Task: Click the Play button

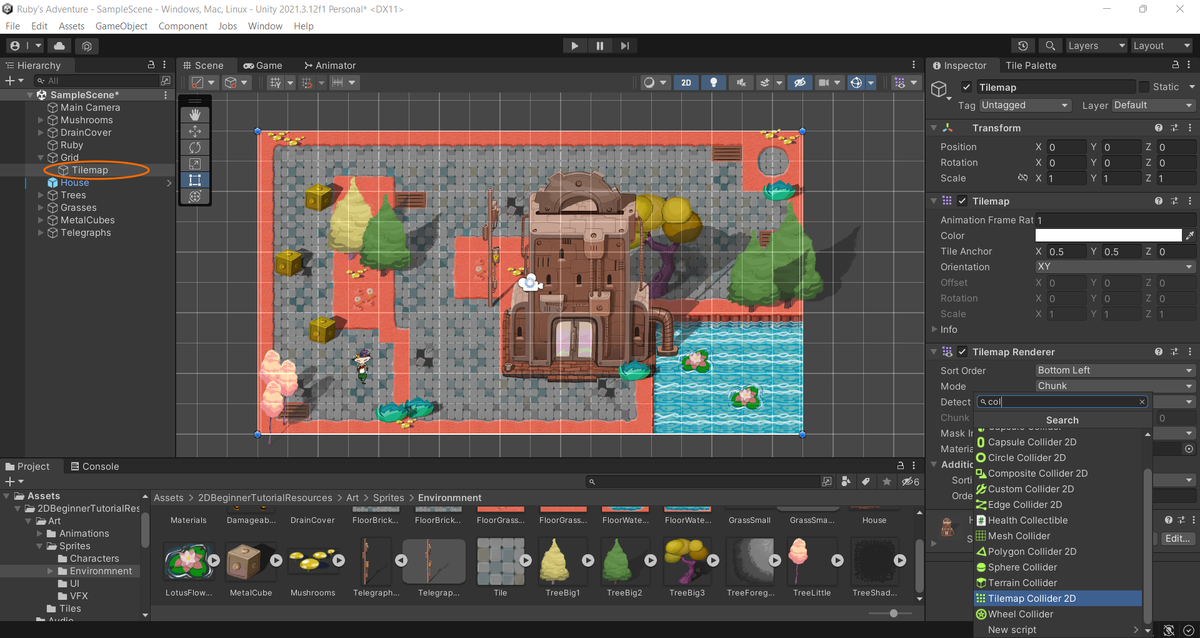Action: pos(574,46)
